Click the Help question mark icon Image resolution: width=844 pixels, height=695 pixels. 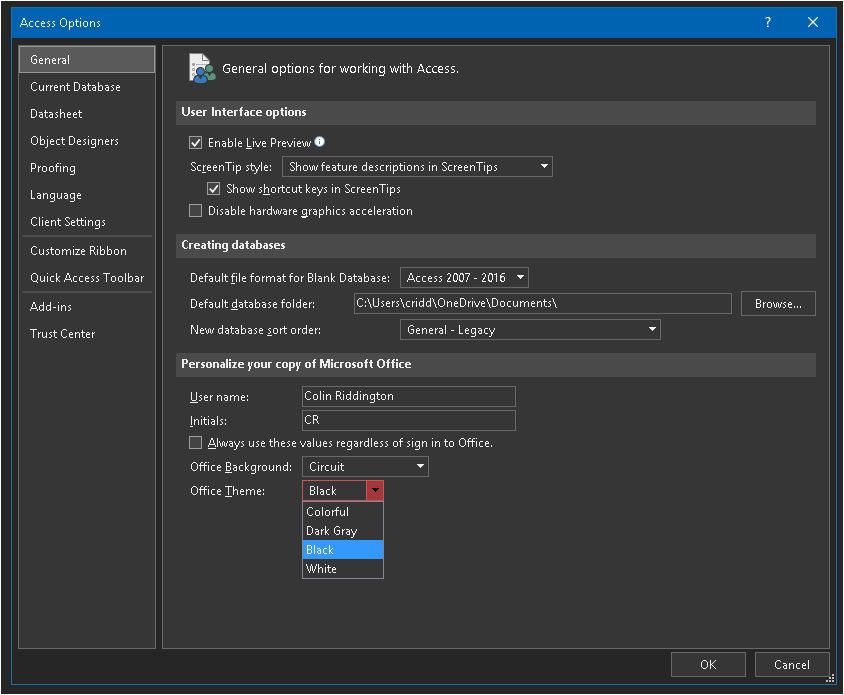(x=768, y=22)
